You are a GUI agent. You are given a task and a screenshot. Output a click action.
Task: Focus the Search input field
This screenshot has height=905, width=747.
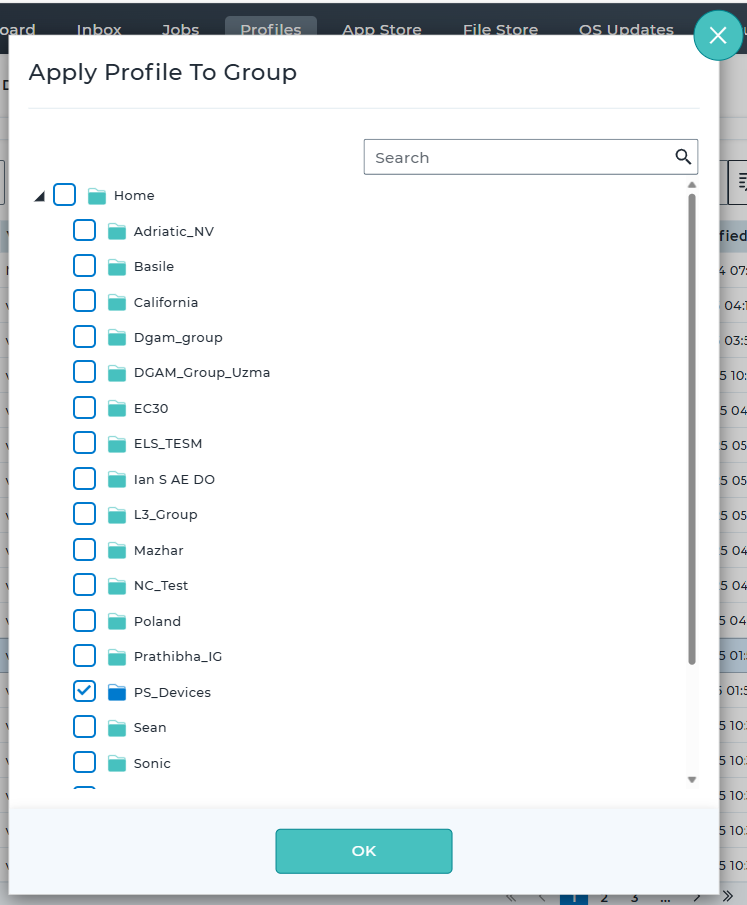[x=518, y=157]
